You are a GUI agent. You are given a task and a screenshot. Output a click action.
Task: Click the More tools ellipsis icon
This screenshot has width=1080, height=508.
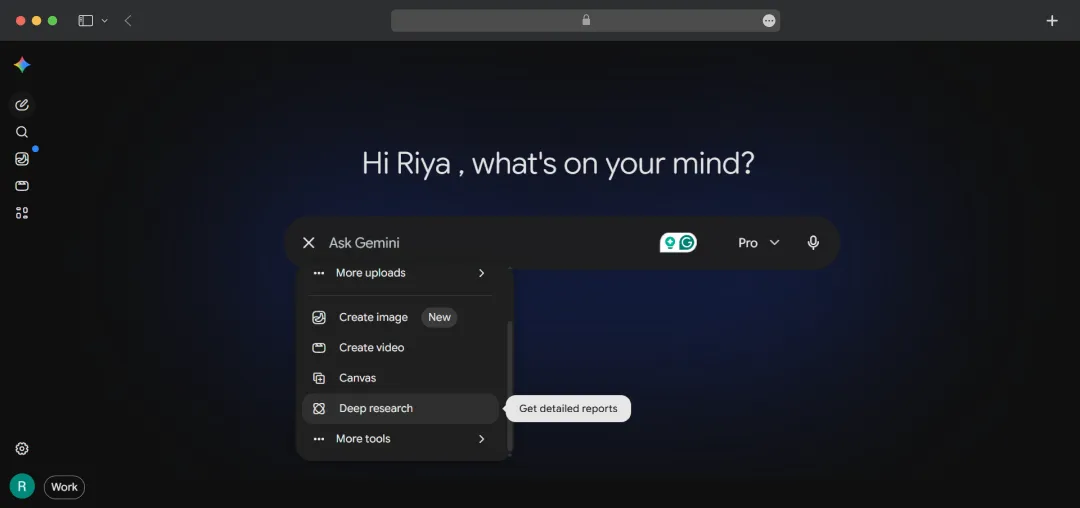tap(319, 438)
